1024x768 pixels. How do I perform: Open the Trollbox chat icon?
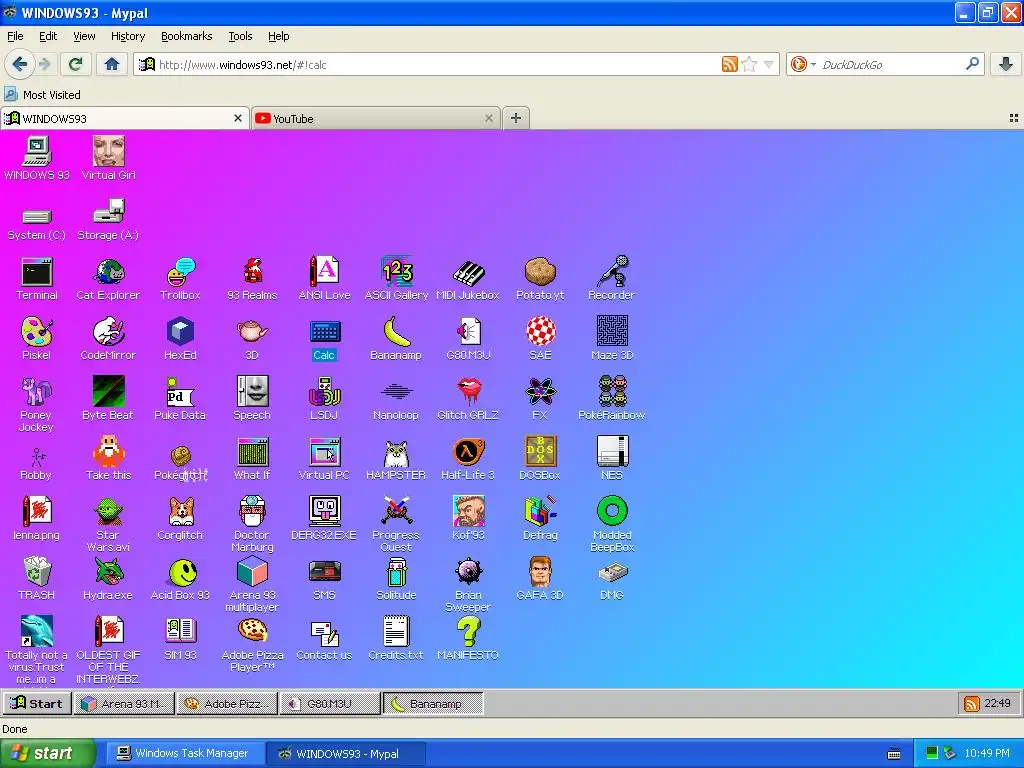point(180,279)
